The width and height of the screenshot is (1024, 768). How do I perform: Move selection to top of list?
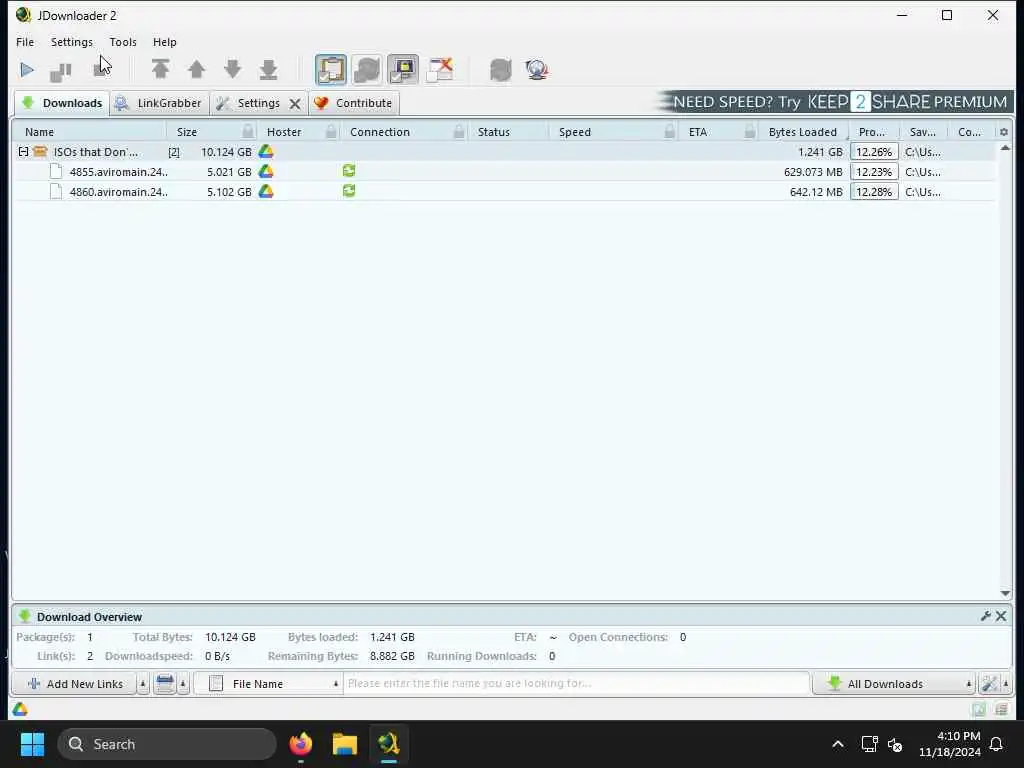[160, 69]
